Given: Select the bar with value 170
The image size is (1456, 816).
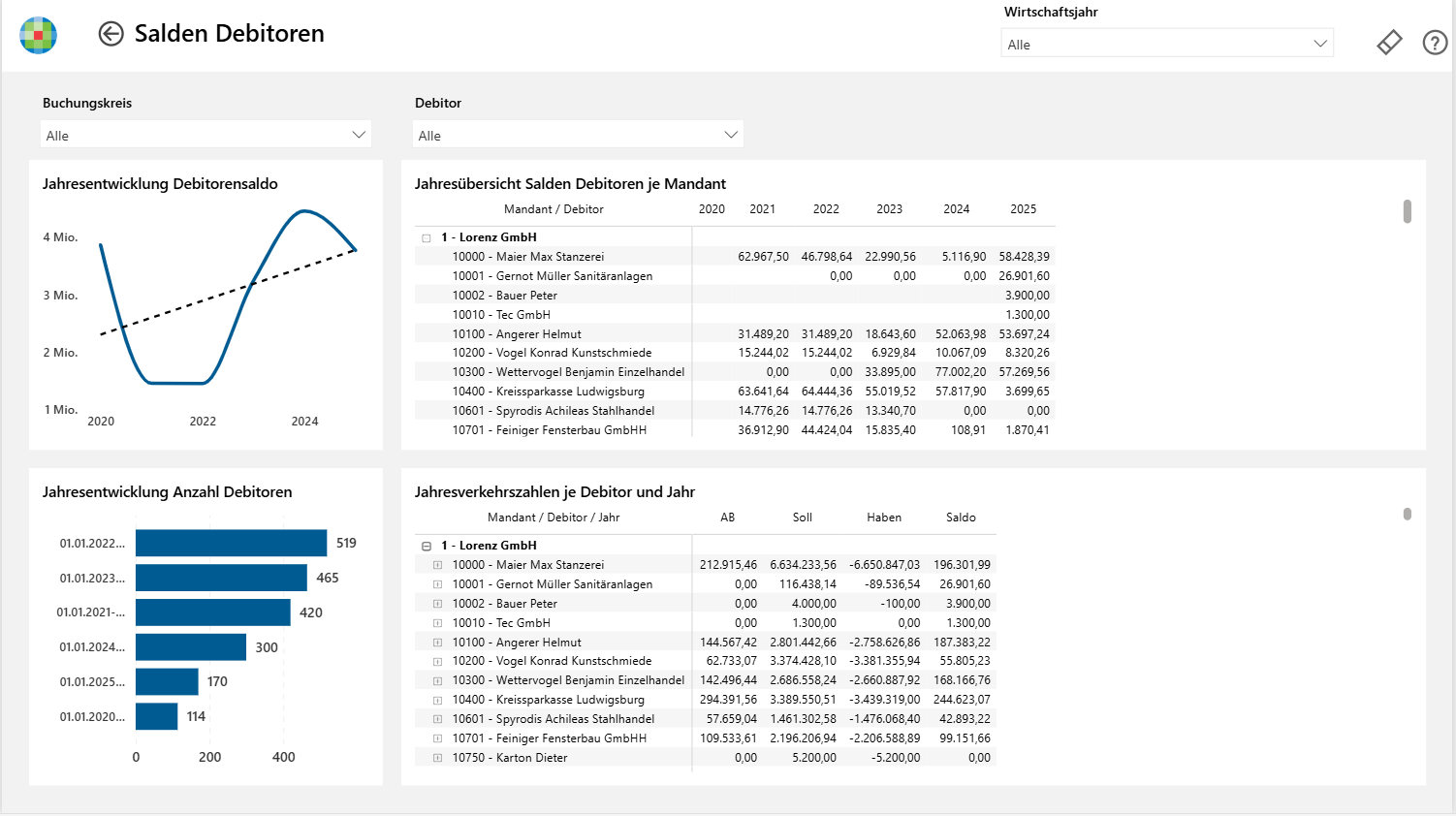Looking at the screenshot, I should coord(167,681).
